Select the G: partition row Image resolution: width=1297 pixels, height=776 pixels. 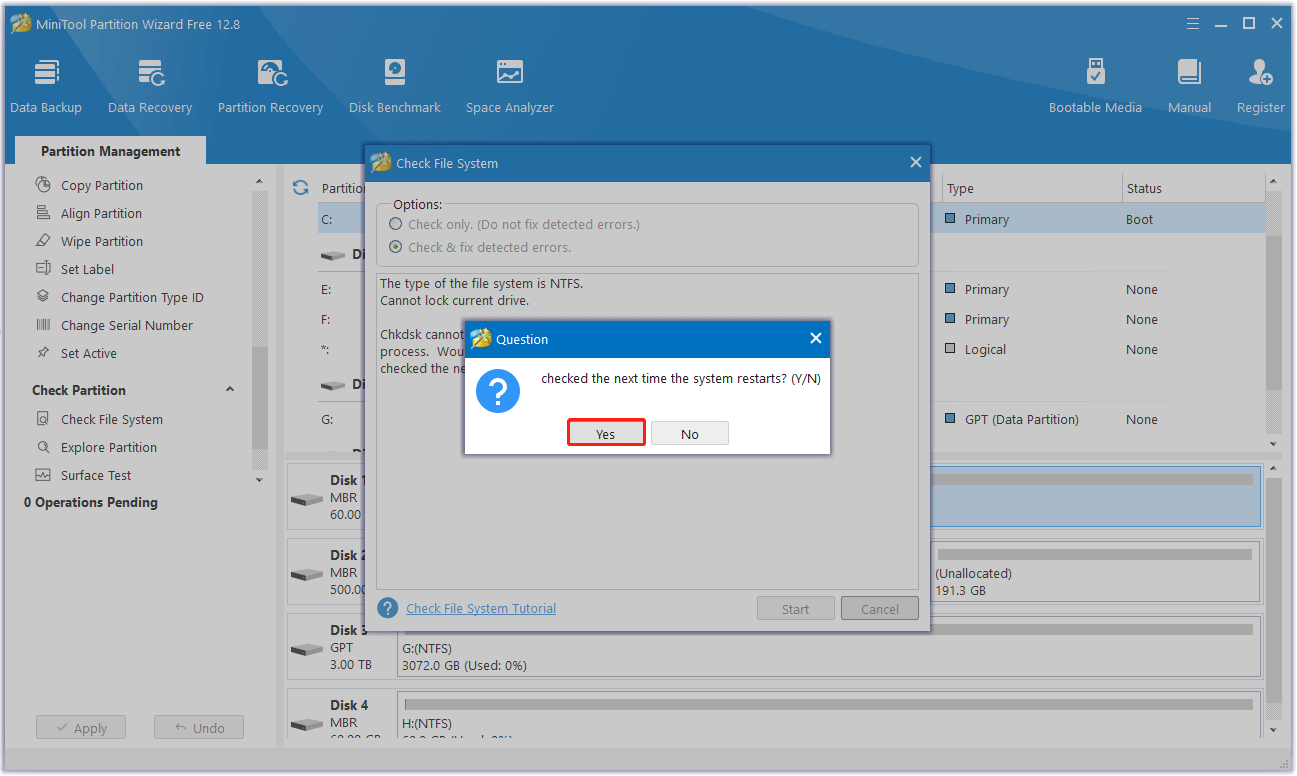pyautogui.click(x=791, y=419)
